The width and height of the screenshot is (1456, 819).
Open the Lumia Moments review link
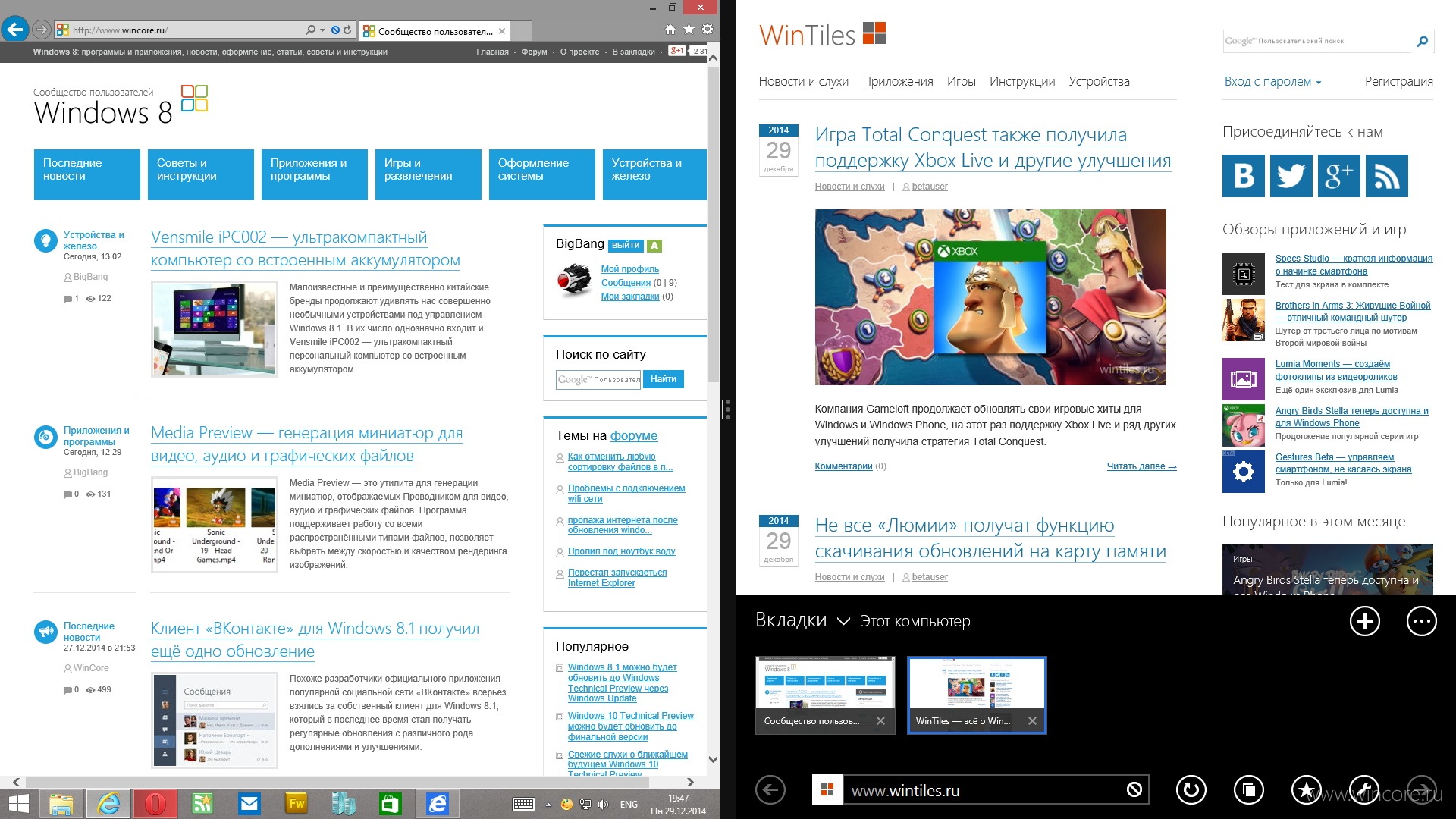(1336, 370)
